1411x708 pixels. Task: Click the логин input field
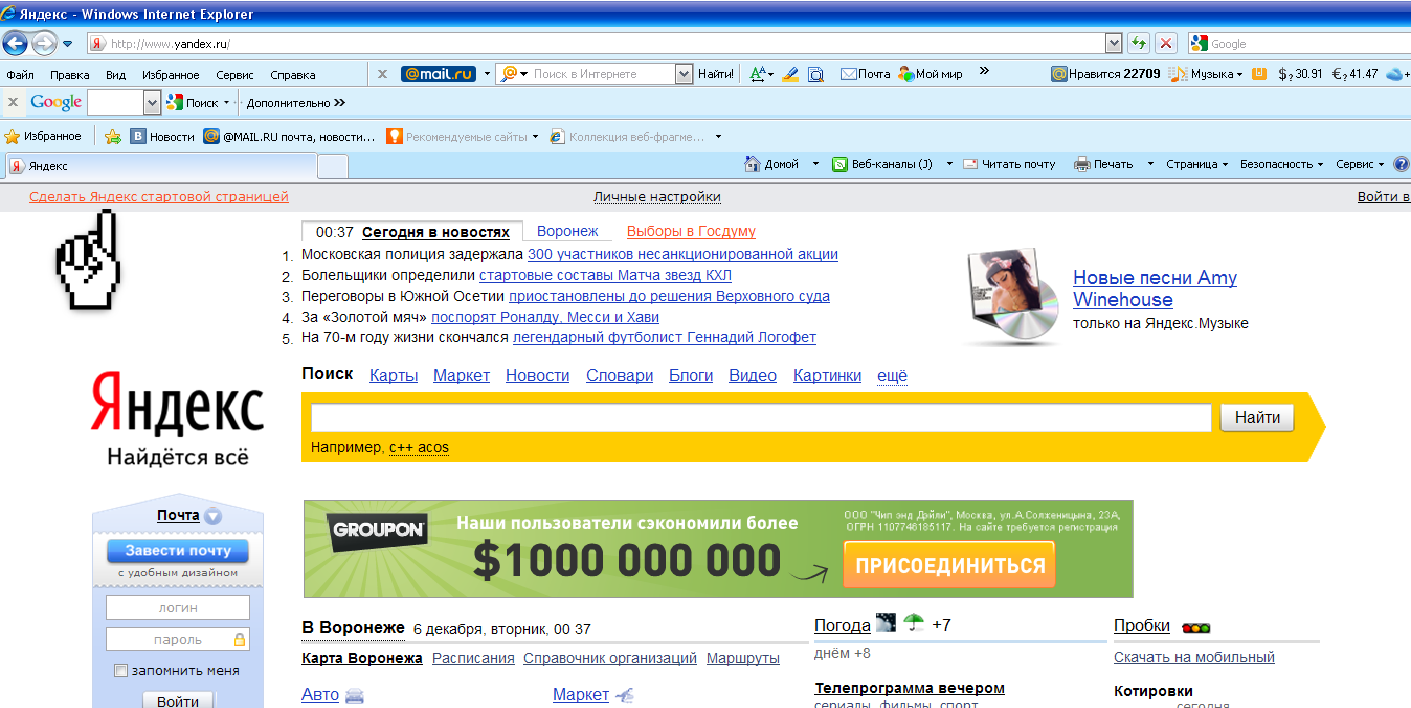click(x=178, y=608)
